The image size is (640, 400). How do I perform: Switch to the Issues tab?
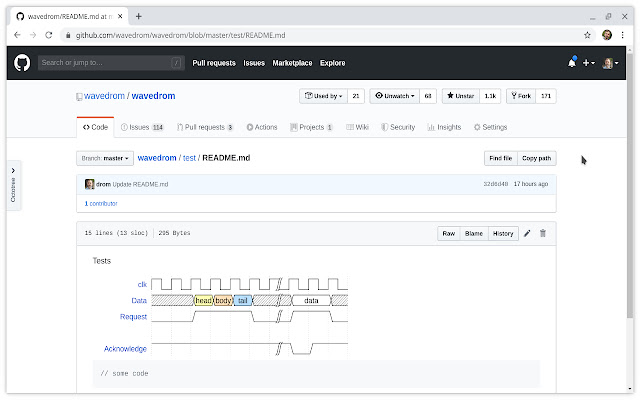click(x=142, y=127)
